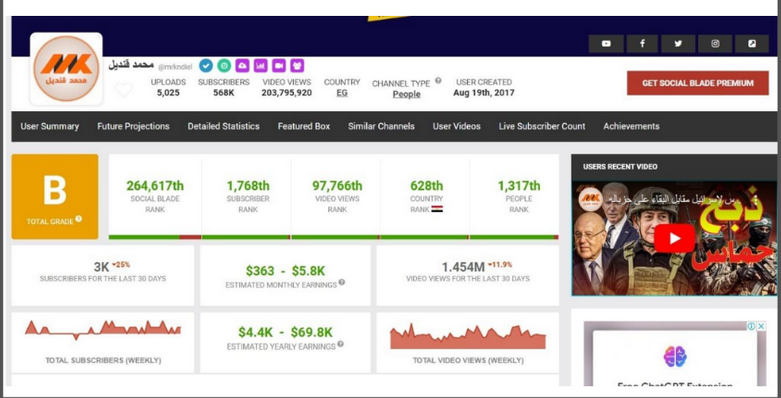Click the purple video camera badge

pyautogui.click(x=279, y=65)
